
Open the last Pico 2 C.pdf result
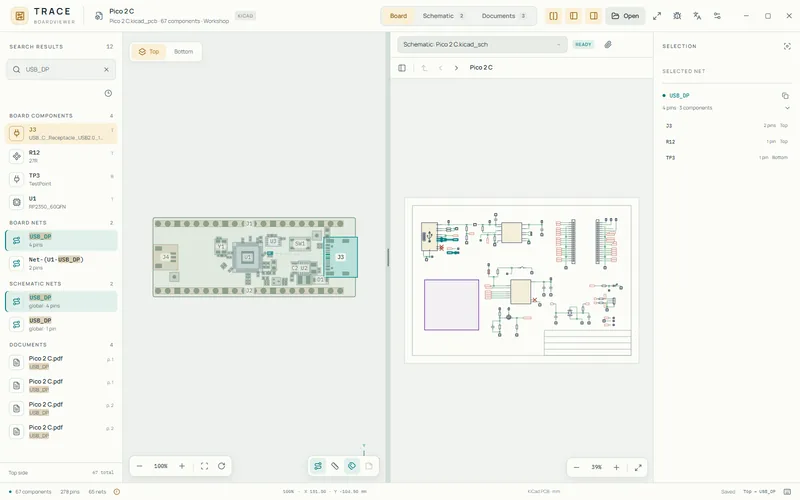61,431
